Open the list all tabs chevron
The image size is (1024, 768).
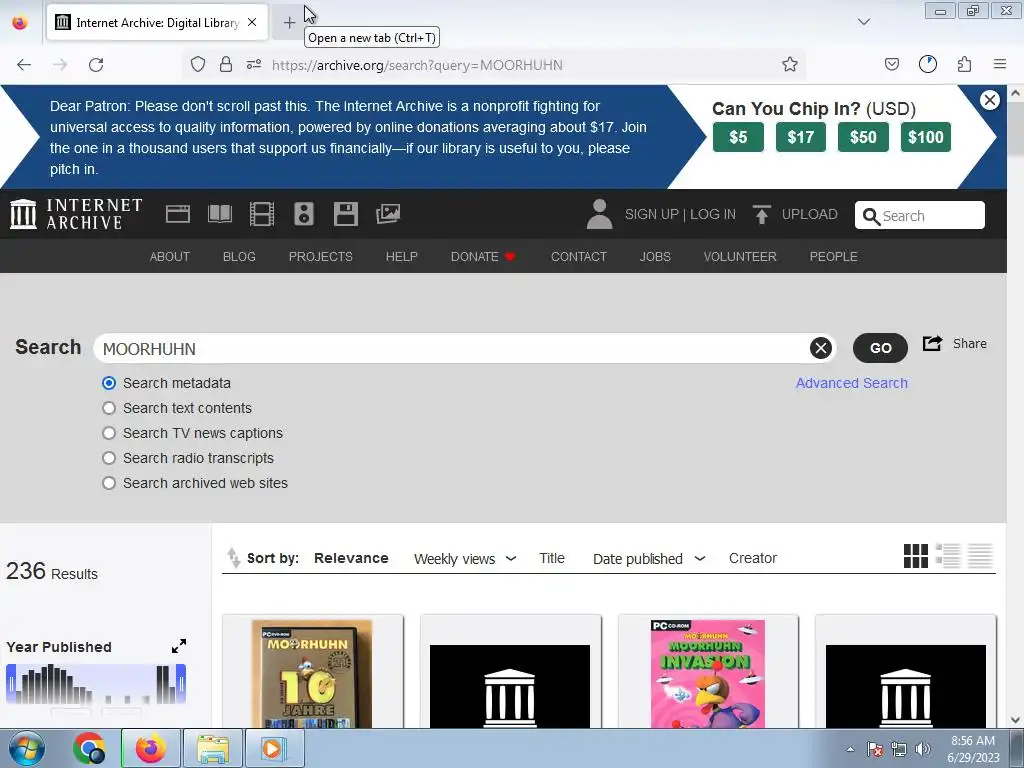click(864, 22)
